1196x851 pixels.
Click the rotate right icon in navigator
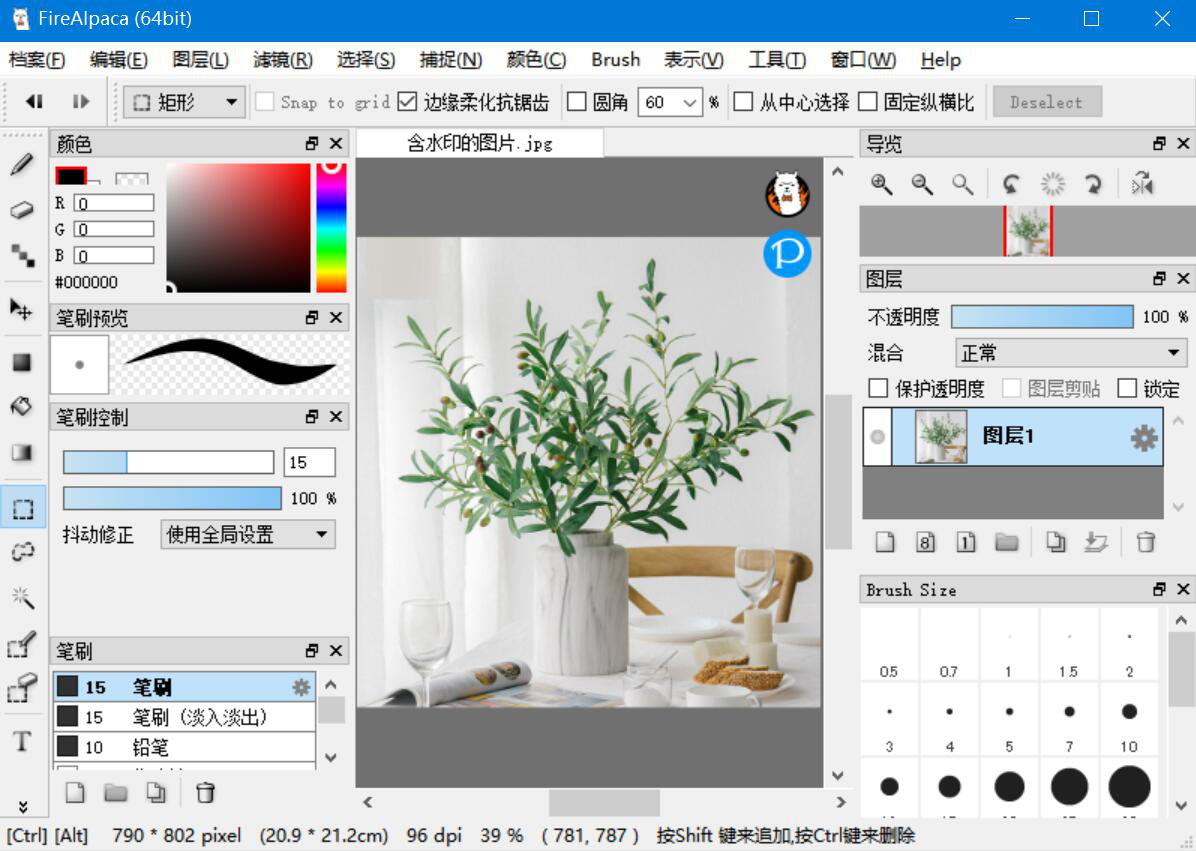(x=1093, y=184)
